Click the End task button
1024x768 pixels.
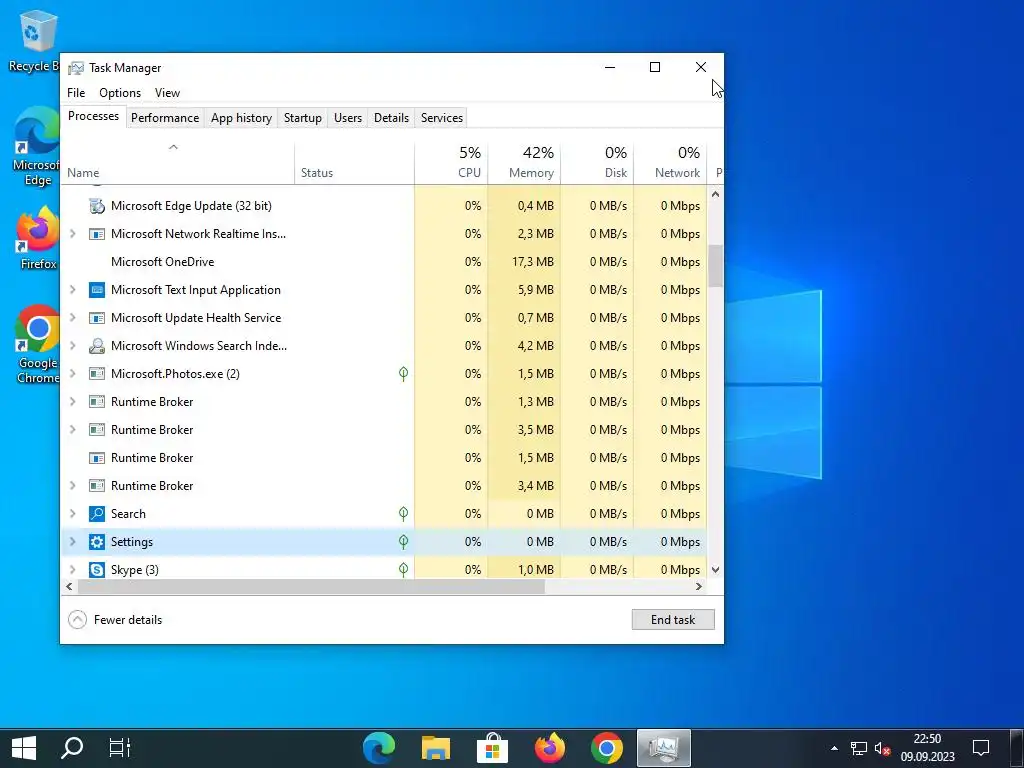coord(673,620)
